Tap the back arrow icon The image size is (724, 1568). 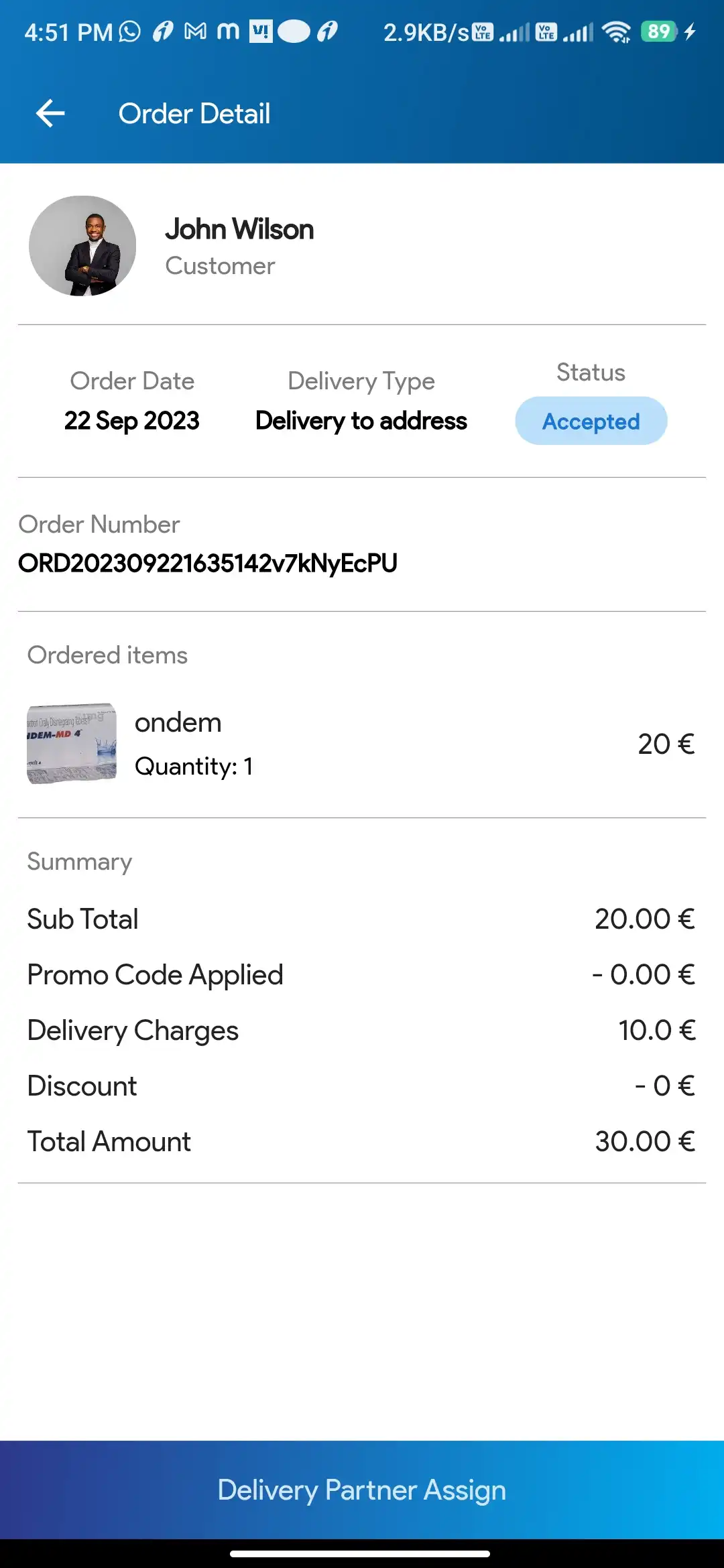pyautogui.click(x=50, y=113)
